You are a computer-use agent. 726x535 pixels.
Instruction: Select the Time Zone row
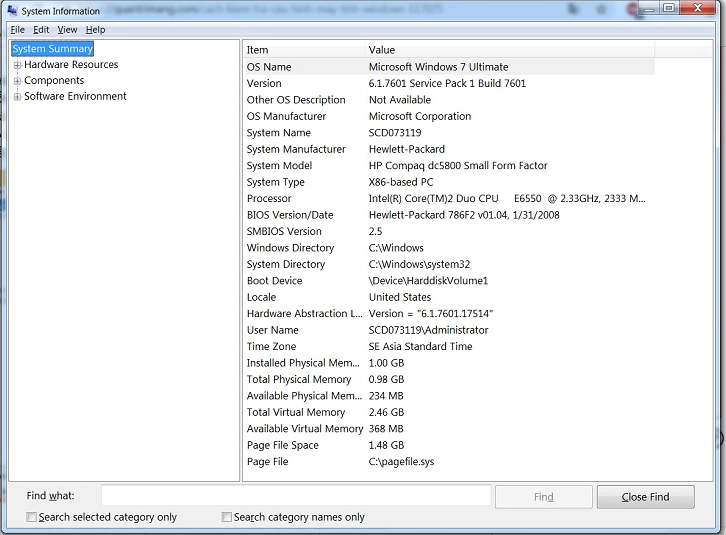click(449, 346)
